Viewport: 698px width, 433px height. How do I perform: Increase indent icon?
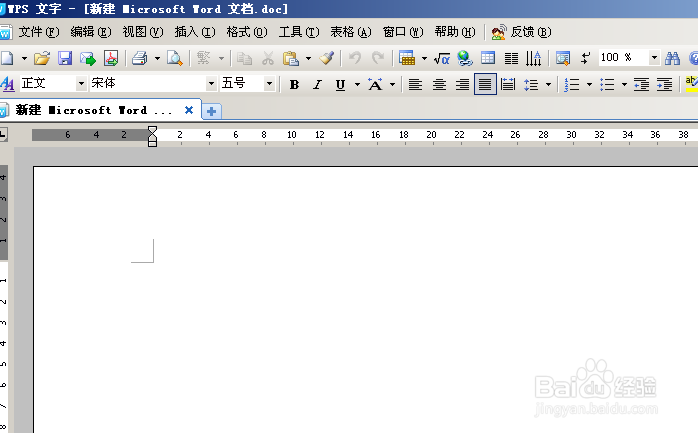coord(664,84)
